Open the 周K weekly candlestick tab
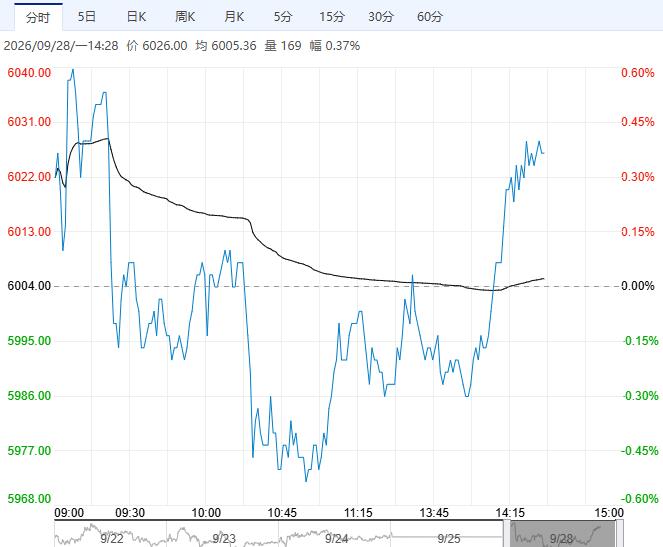Image resolution: width=663 pixels, height=547 pixels. coord(185,17)
